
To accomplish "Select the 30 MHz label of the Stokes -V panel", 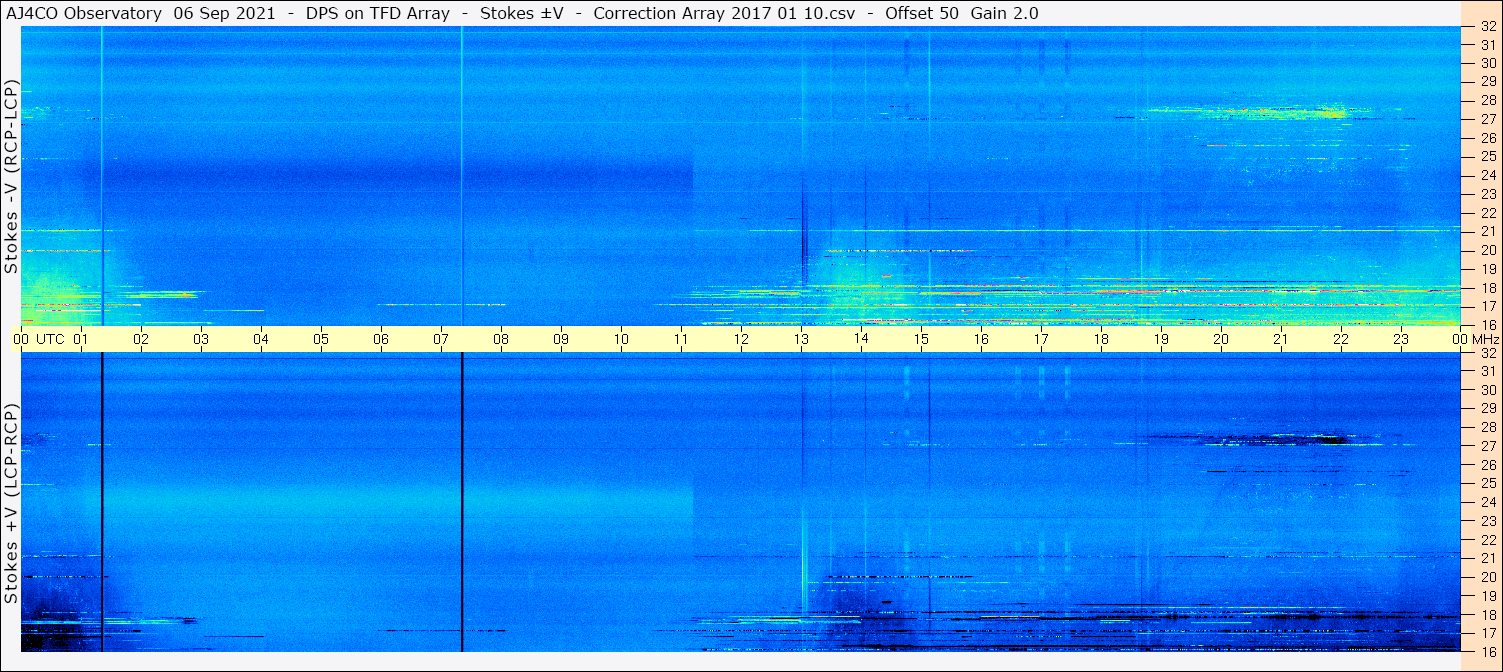I will (x=1488, y=63).
